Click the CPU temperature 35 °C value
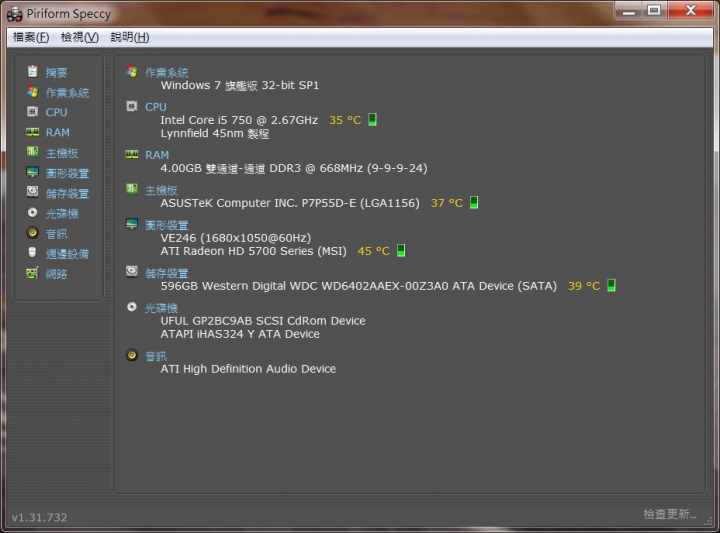 tap(345, 120)
